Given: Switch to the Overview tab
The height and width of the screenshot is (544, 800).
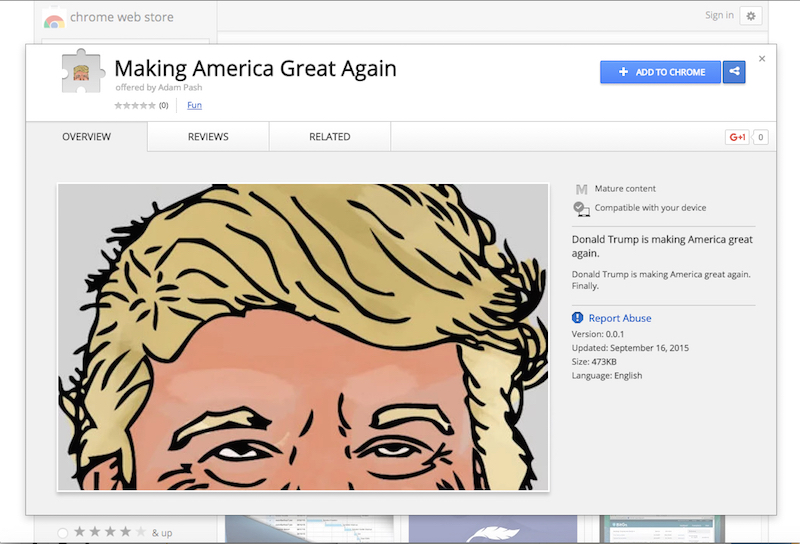Looking at the screenshot, I should click(x=86, y=137).
